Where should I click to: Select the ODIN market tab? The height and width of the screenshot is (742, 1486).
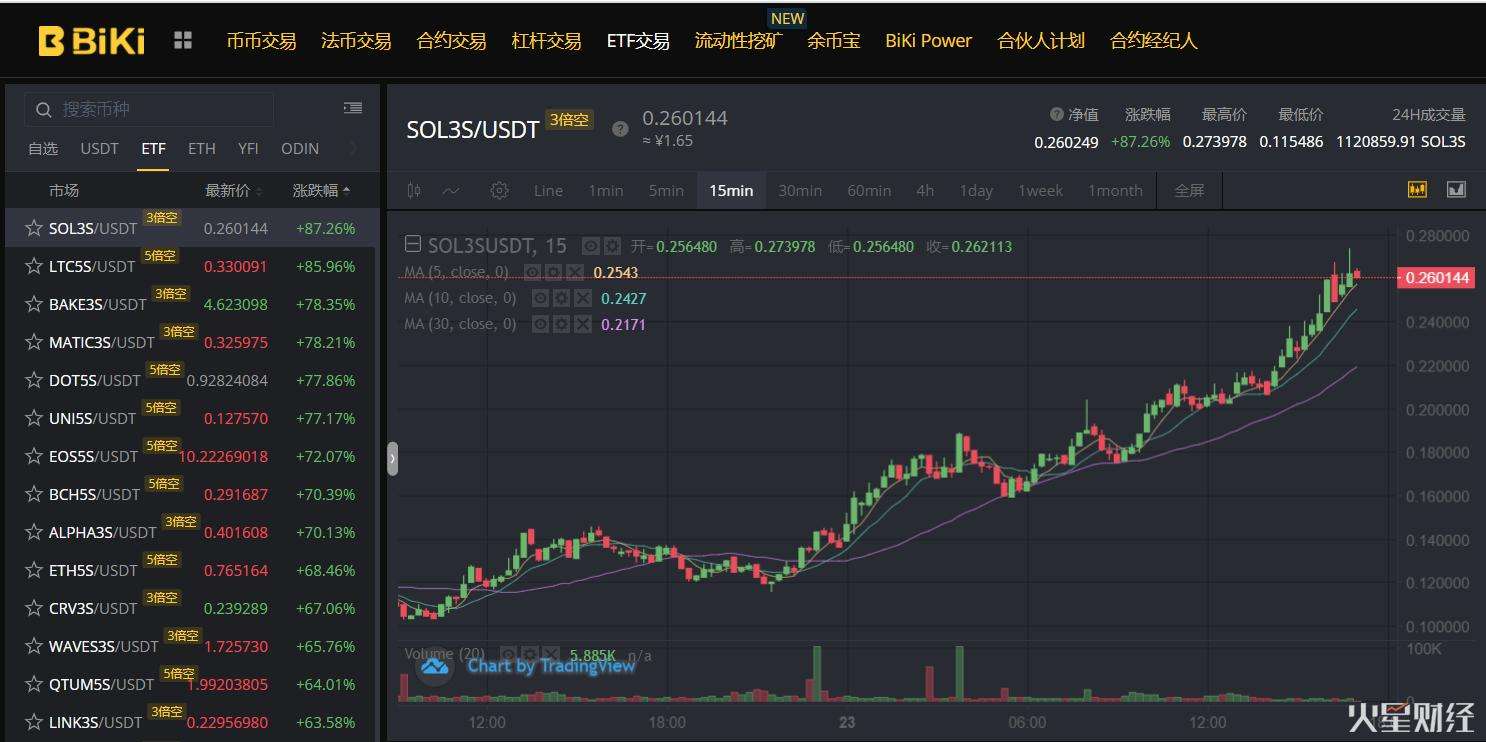pyautogui.click(x=300, y=148)
